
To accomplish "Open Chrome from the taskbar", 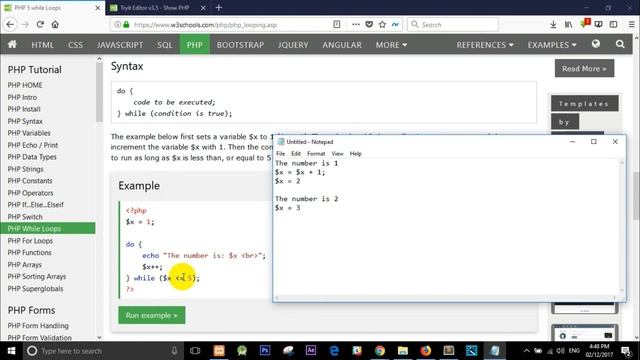I will [x=380, y=351].
